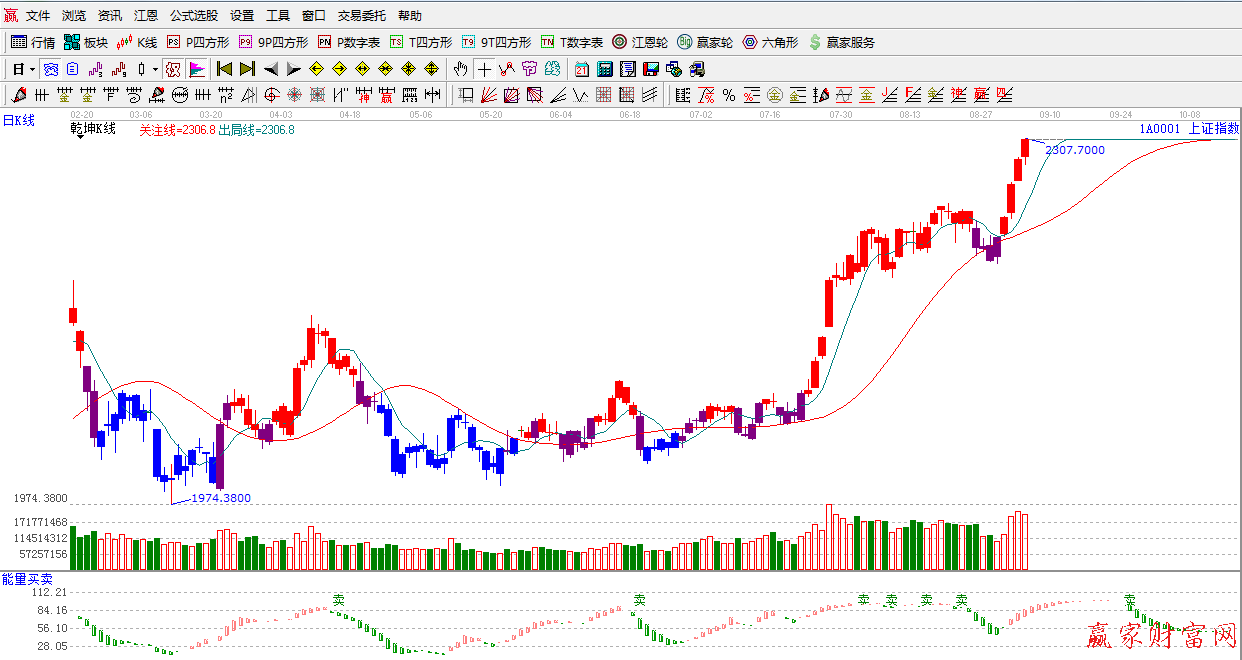Click the calculator icon in toolbar
Viewport: 1242px width, 660px height.
pos(605,69)
